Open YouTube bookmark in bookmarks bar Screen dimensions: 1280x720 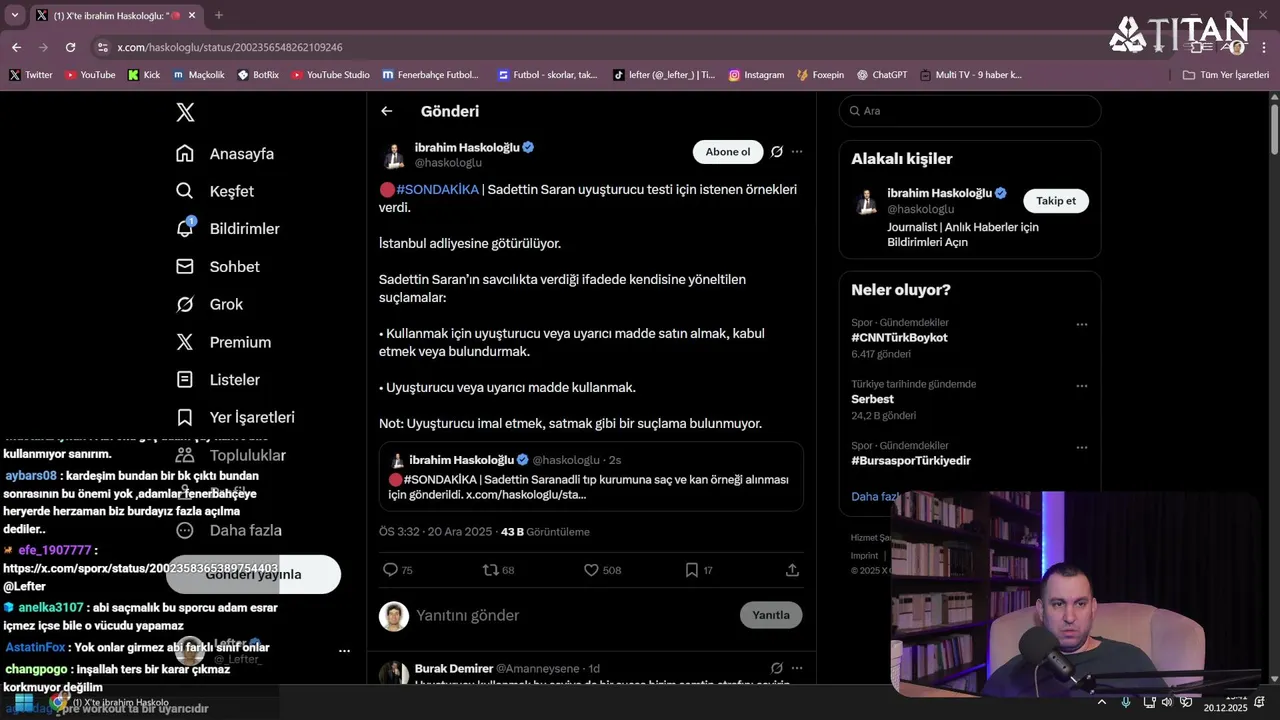[90, 75]
